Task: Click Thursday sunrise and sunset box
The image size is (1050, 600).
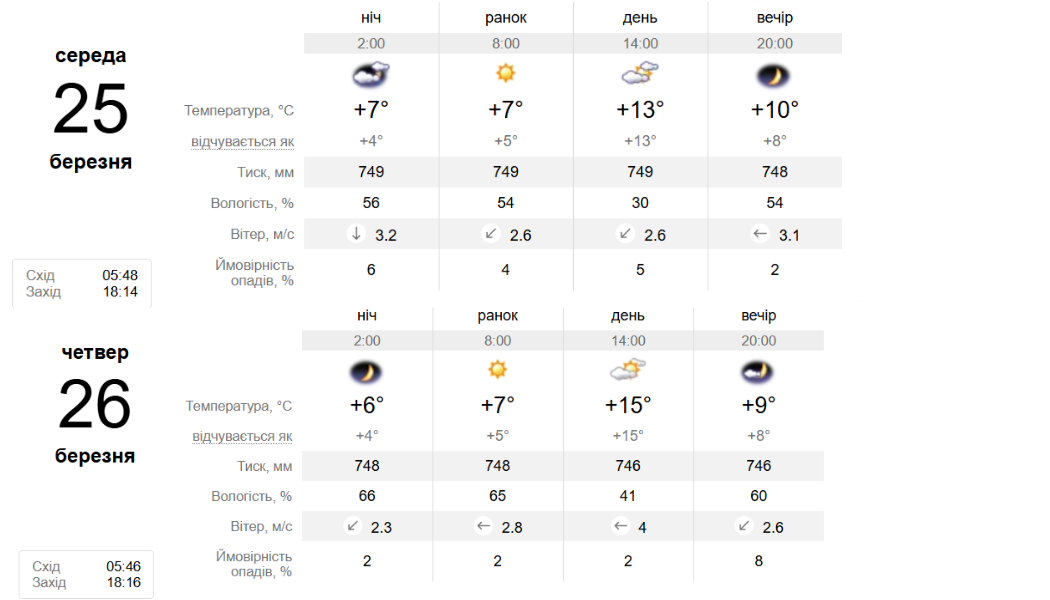Action: 86,574
